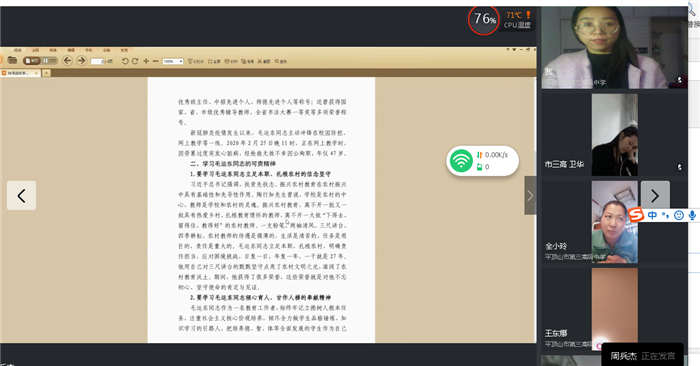This screenshot has width=700, height=366.
Task: Open the zoom percentage dropdown
Action: (173, 61)
